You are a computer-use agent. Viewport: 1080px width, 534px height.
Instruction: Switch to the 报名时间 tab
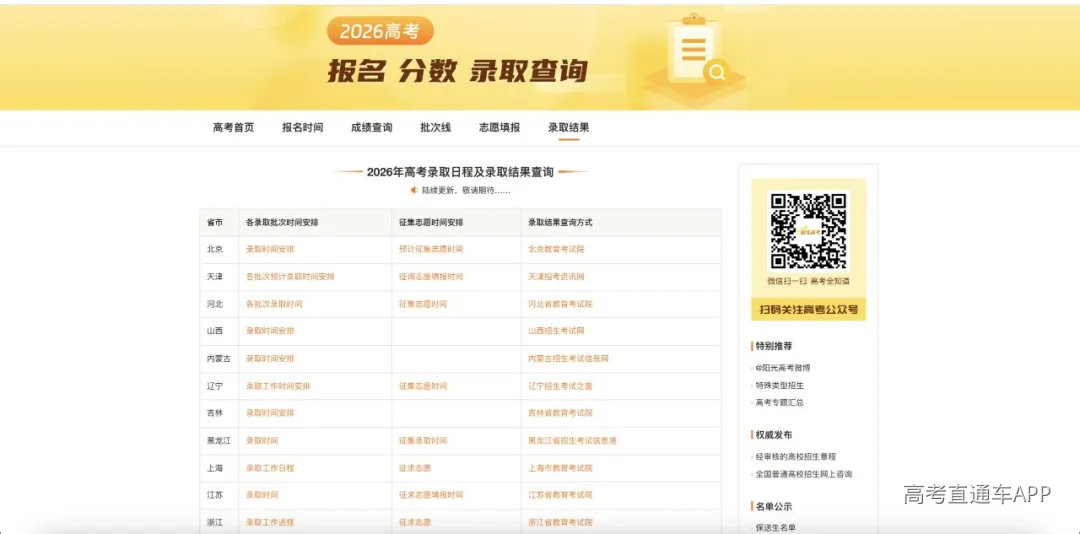302,127
